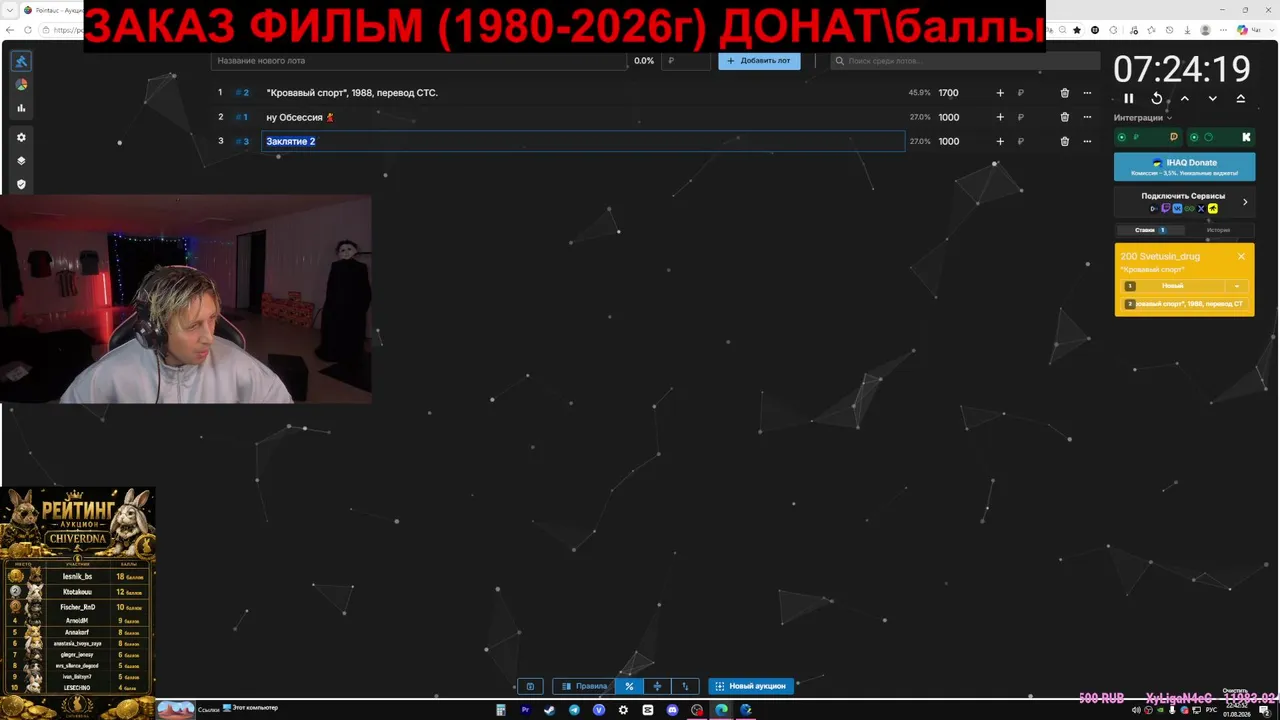Delete the "Заклятие 2" lot
Viewport: 1280px width, 720px height.
pos(1064,141)
